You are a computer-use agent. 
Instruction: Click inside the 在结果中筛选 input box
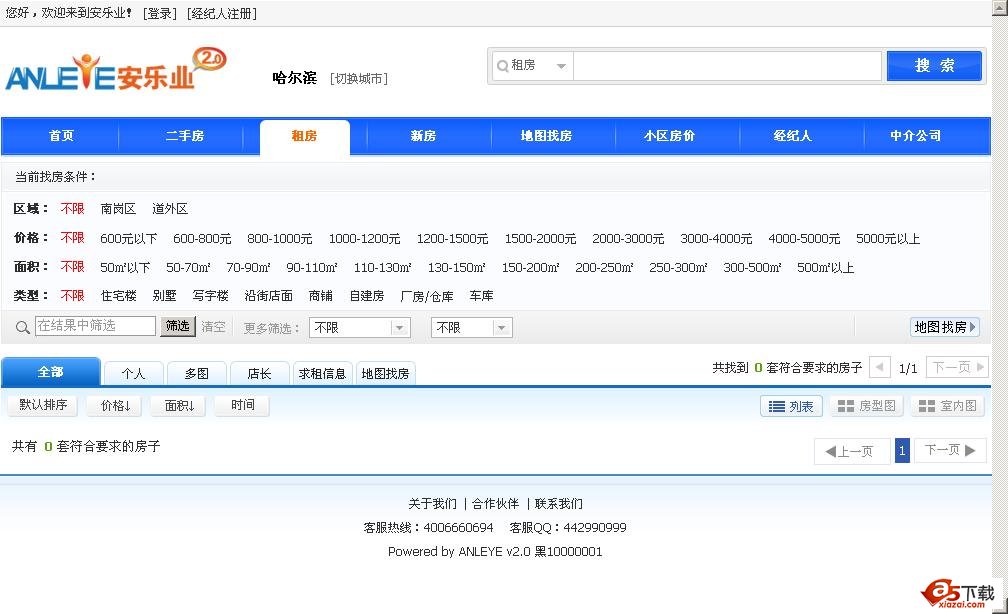coord(95,326)
